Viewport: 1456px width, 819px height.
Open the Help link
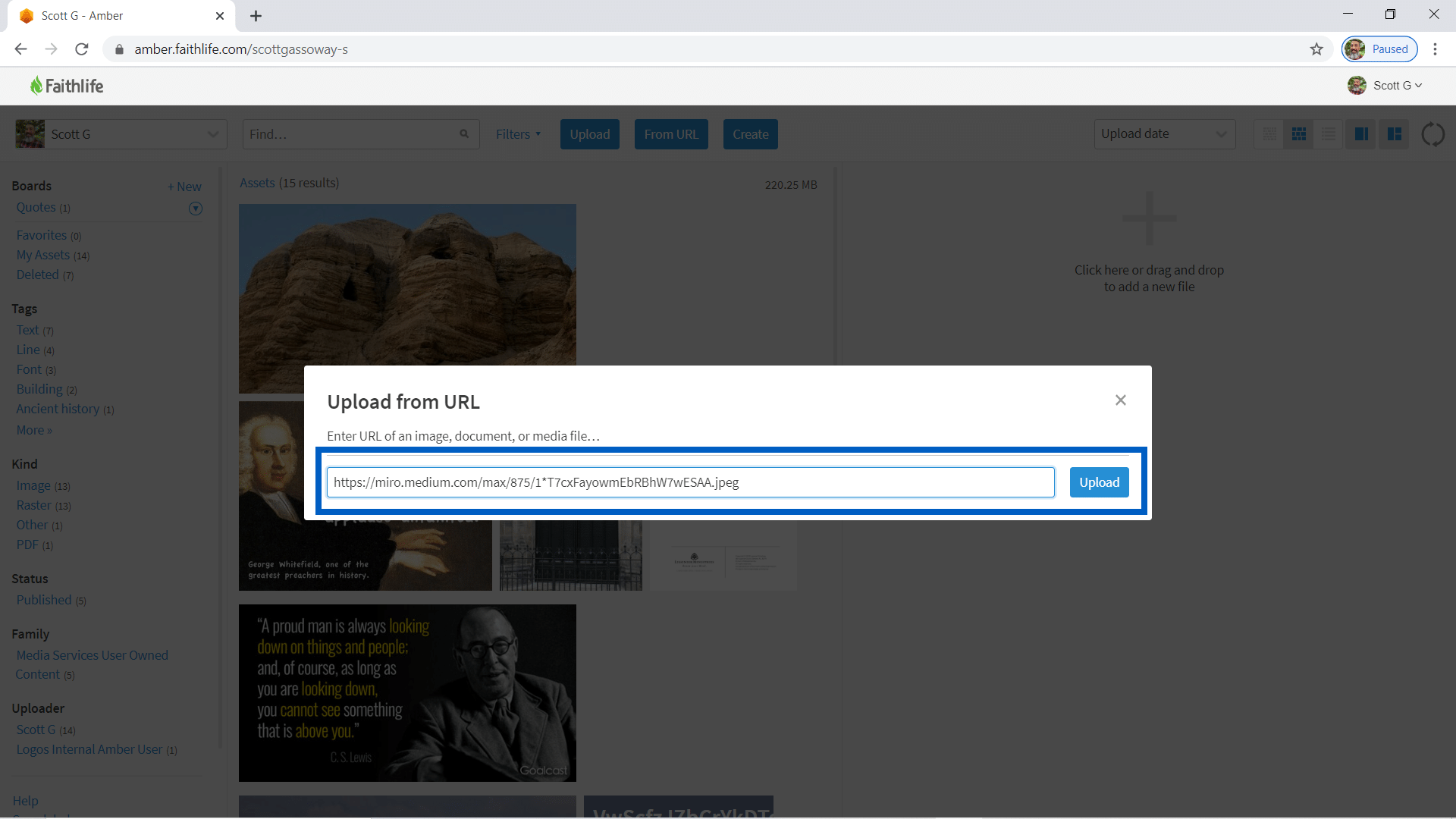[25, 801]
